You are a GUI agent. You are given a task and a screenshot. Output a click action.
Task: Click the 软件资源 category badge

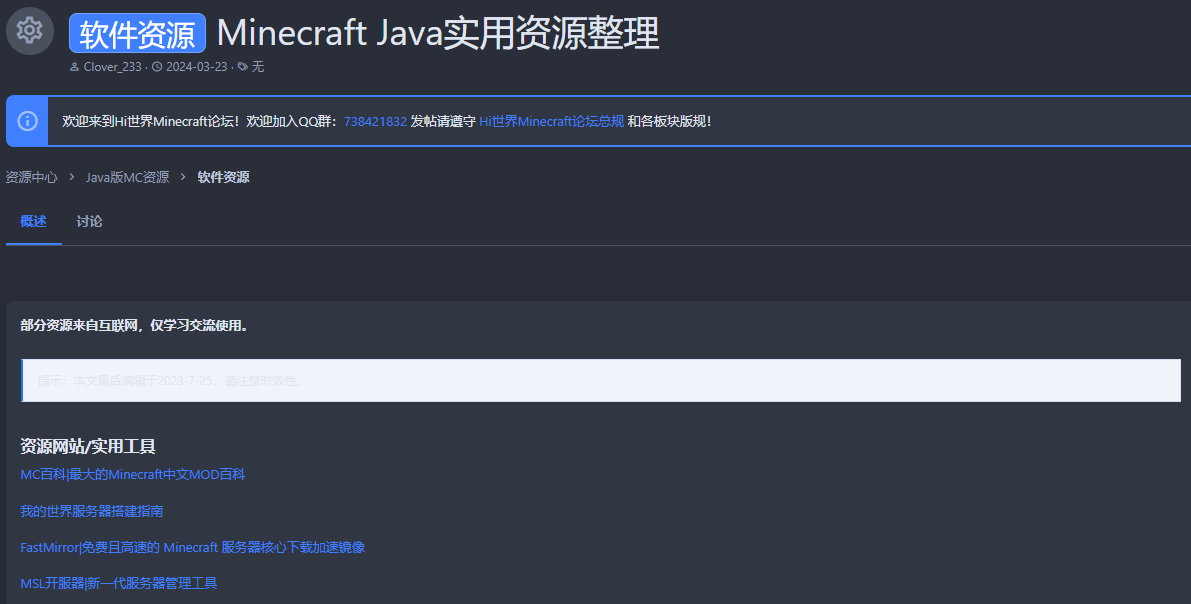pos(137,33)
